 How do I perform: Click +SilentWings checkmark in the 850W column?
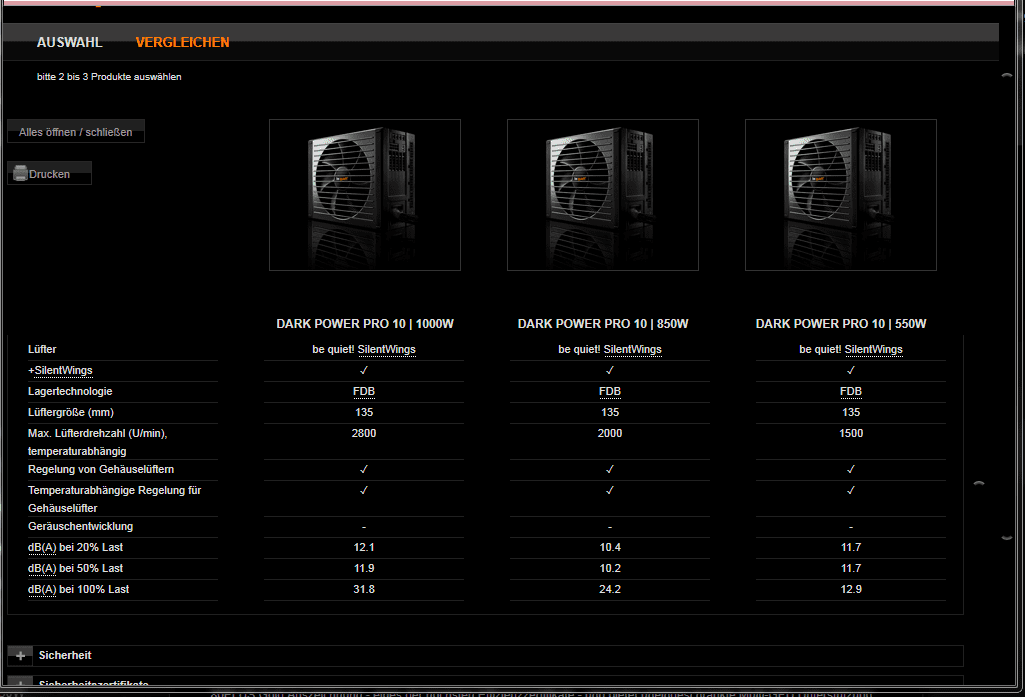tap(610, 370)
